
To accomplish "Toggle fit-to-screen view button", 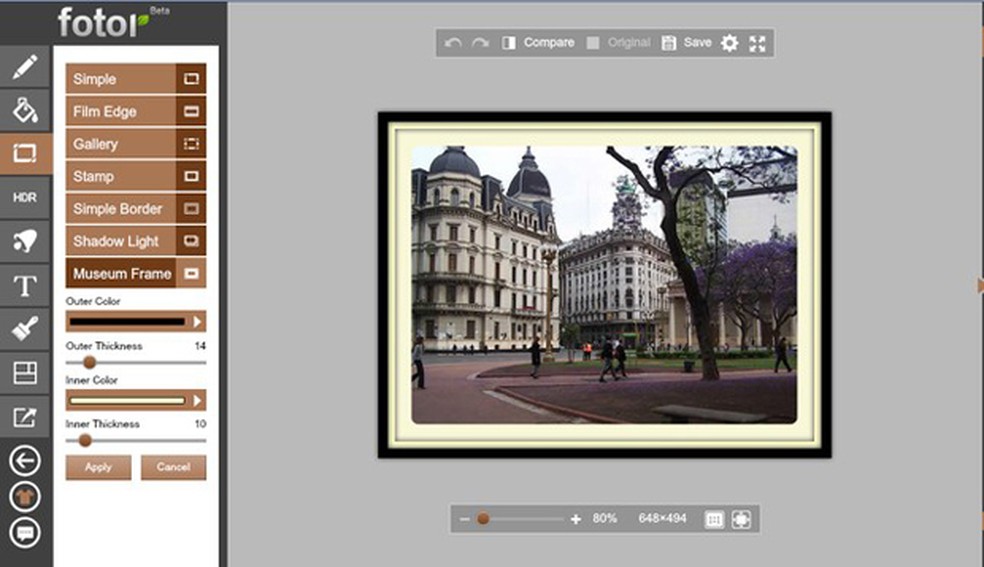I will pyautogui.click(x=741, y=520).
